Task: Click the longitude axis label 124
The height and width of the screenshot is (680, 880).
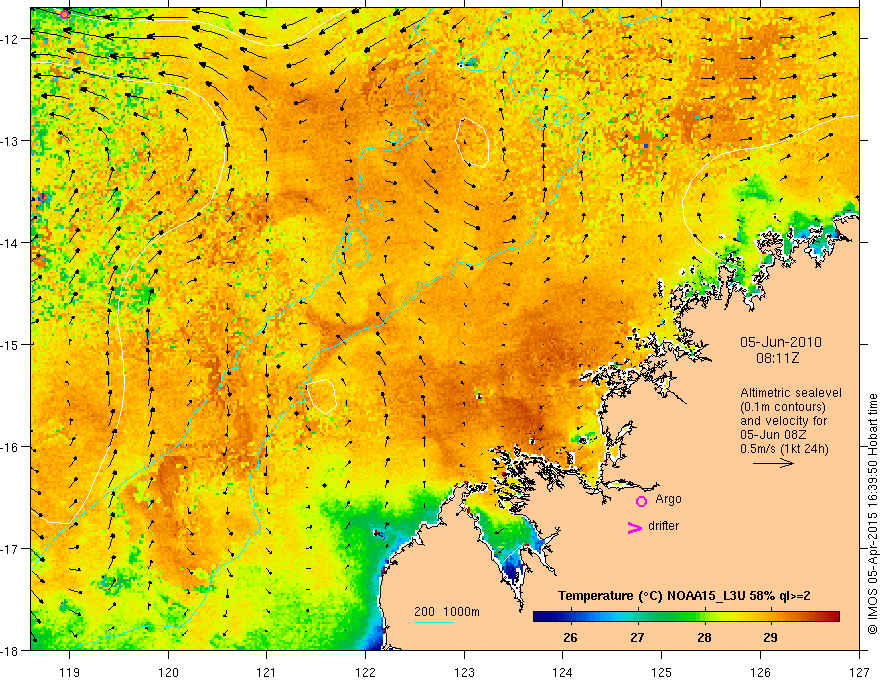Action: (563, 673)
